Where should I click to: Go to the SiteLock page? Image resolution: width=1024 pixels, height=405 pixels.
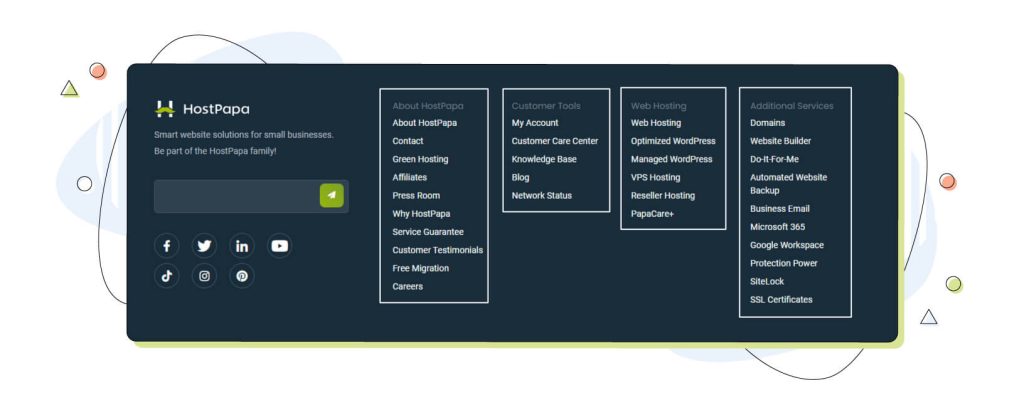coord(767,282)
